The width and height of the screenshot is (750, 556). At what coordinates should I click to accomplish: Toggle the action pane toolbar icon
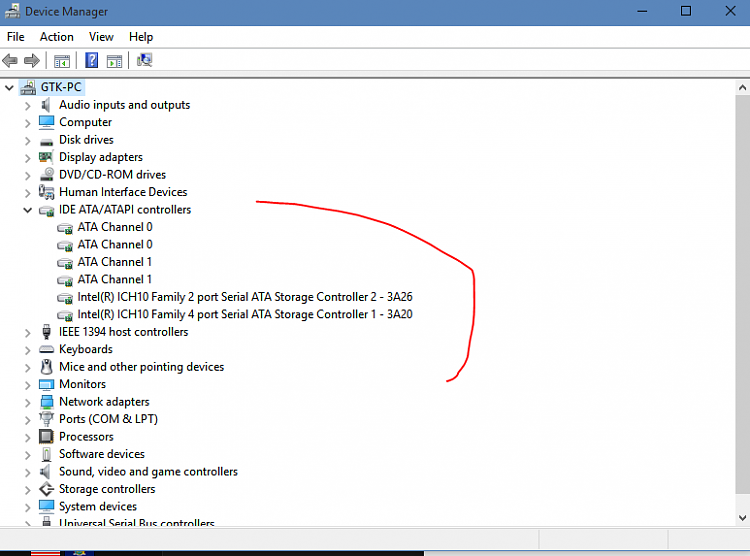(x=114, y=61)
